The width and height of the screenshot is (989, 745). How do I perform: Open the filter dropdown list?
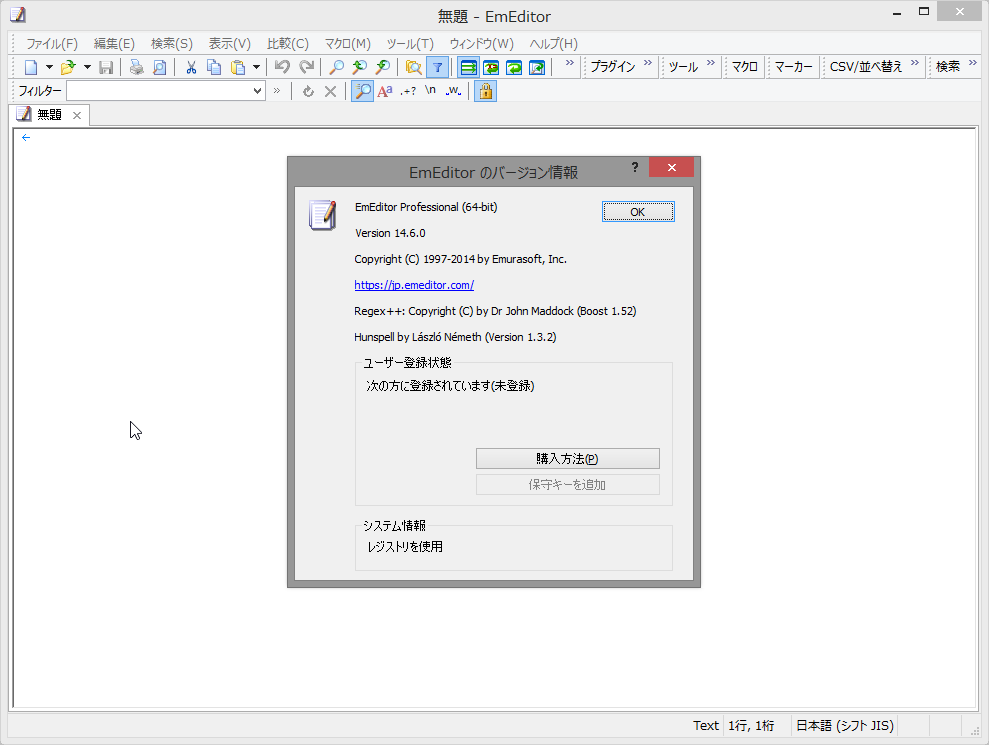[259, 91]
